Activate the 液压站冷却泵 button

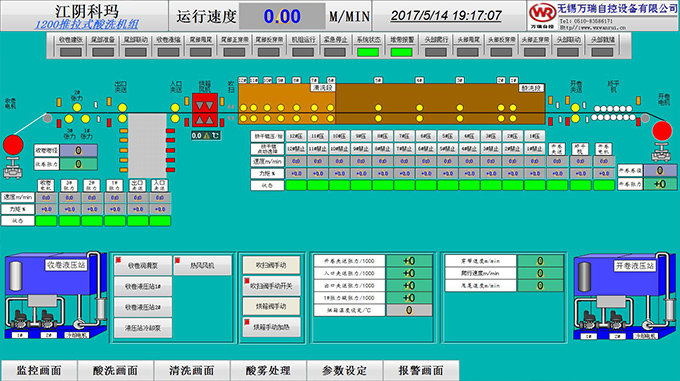point(143,328)
